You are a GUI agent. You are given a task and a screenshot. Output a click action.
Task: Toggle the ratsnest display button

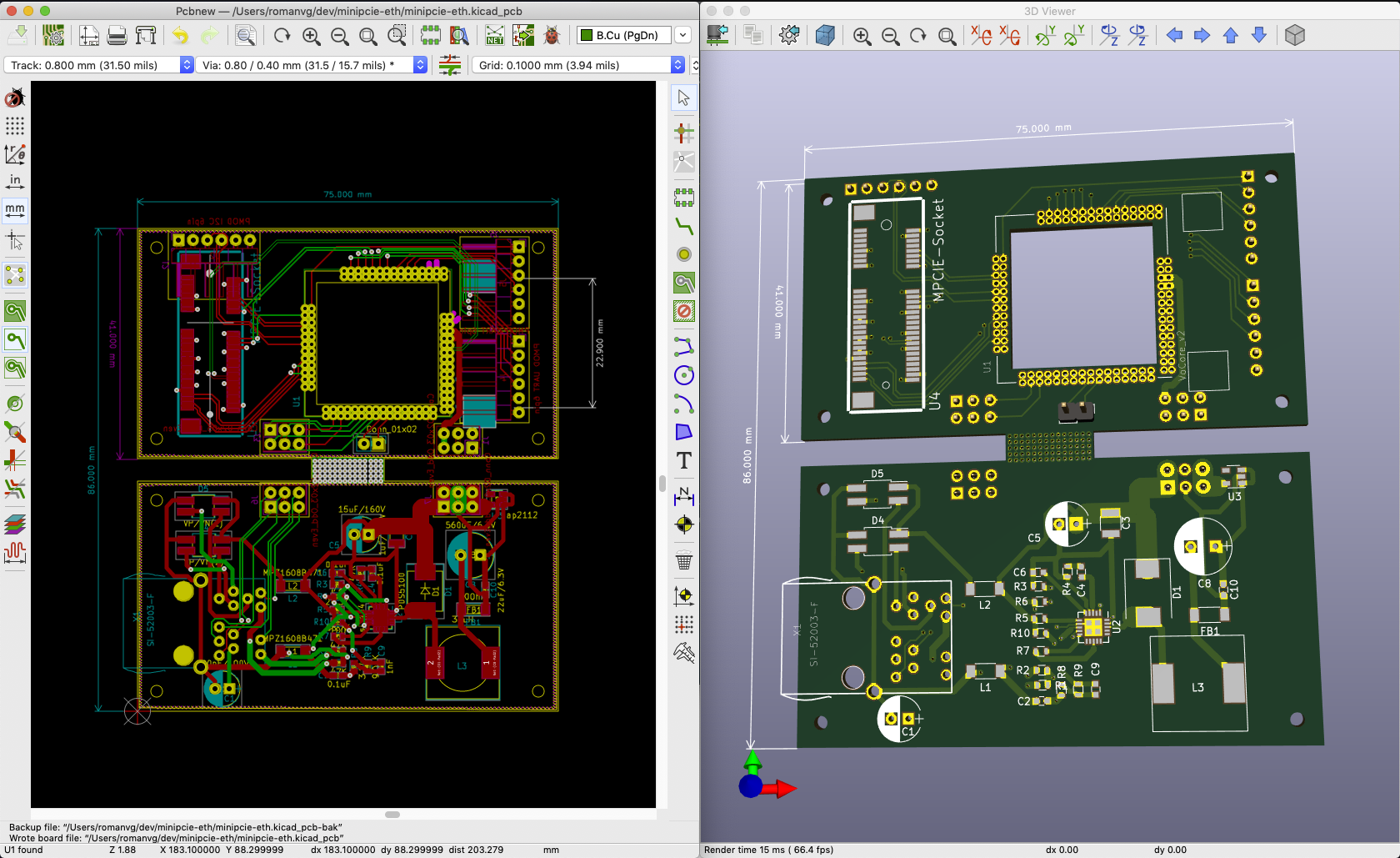tap(15, 275)
